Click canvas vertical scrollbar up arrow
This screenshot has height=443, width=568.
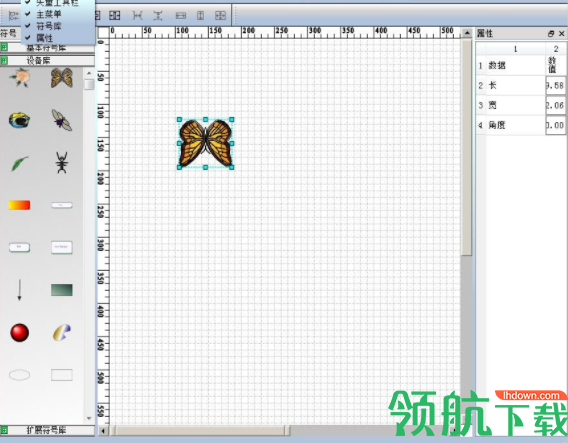pyautogui.click(x=467, y=33)
